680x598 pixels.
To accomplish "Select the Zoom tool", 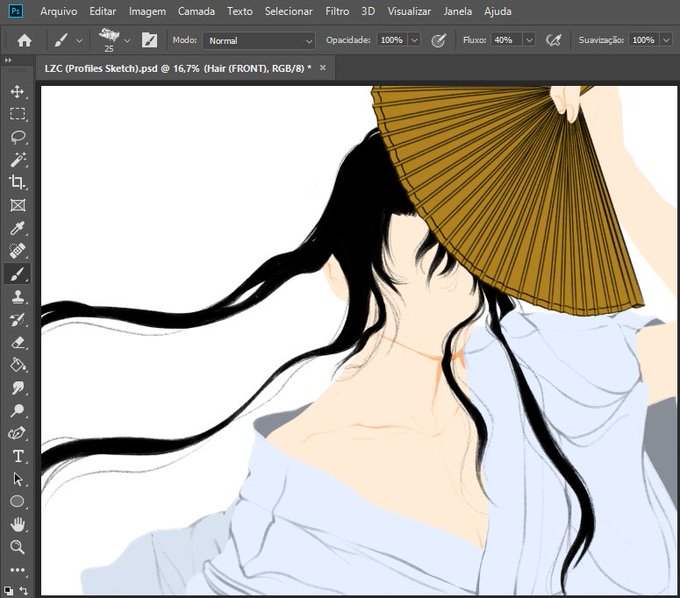I will click(17, 547).
